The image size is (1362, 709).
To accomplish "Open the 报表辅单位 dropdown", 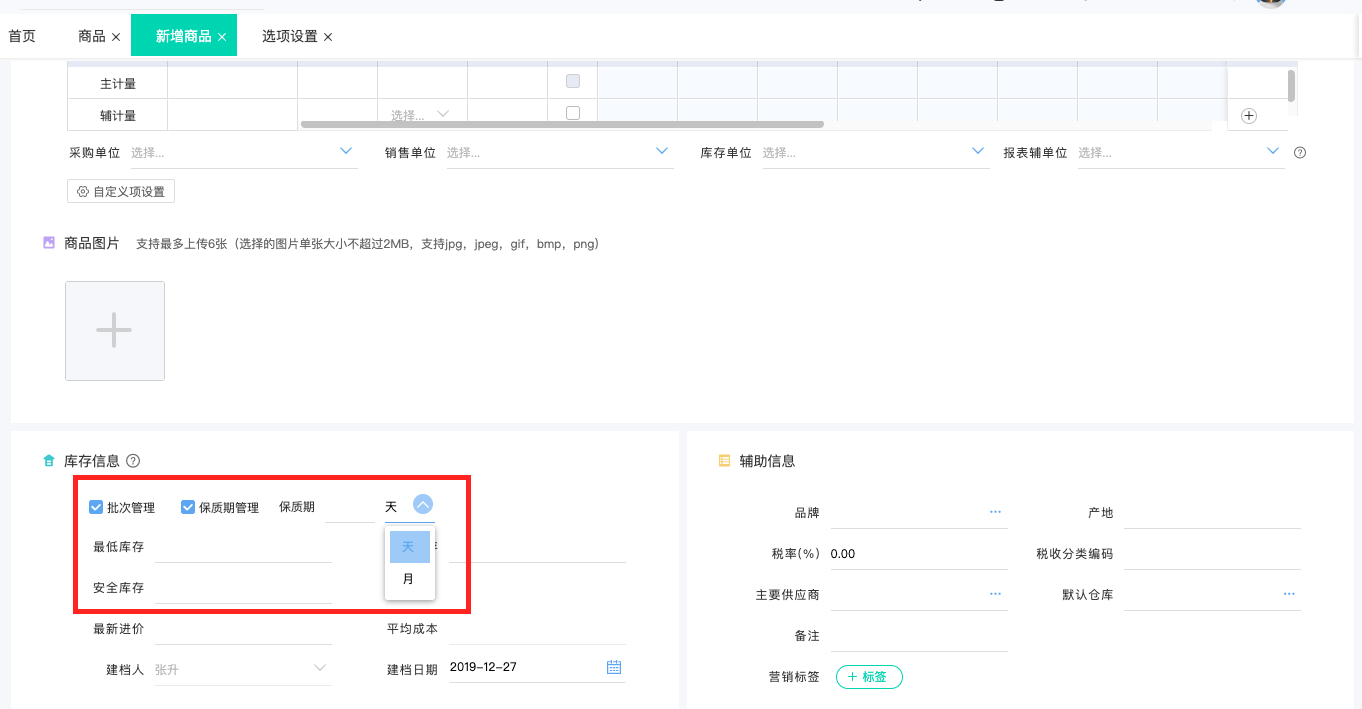I will (x=1180, y=153).
